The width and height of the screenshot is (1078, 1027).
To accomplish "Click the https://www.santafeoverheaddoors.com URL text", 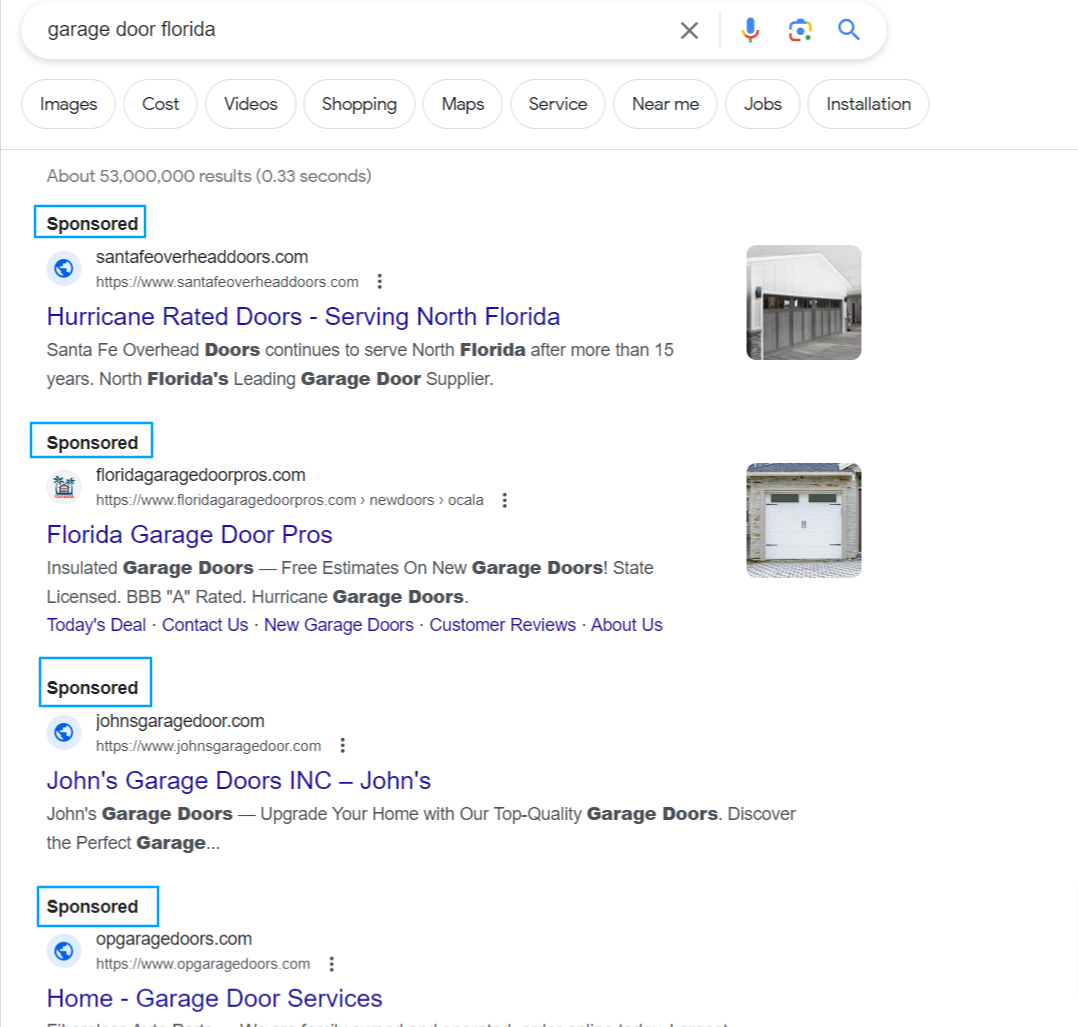I will 227,283.
